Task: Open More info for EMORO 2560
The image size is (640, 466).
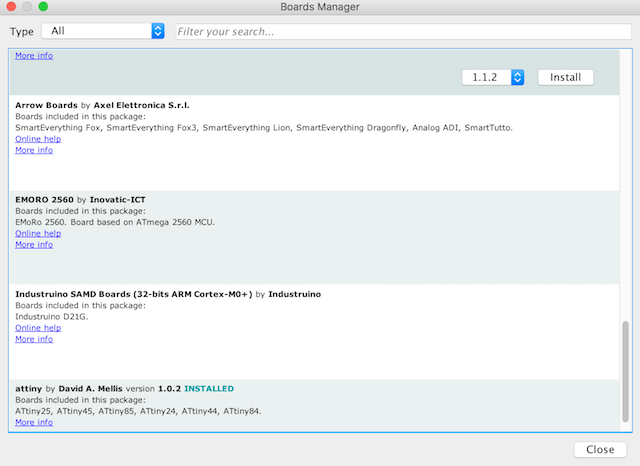Action: click(x=34, y=244)
